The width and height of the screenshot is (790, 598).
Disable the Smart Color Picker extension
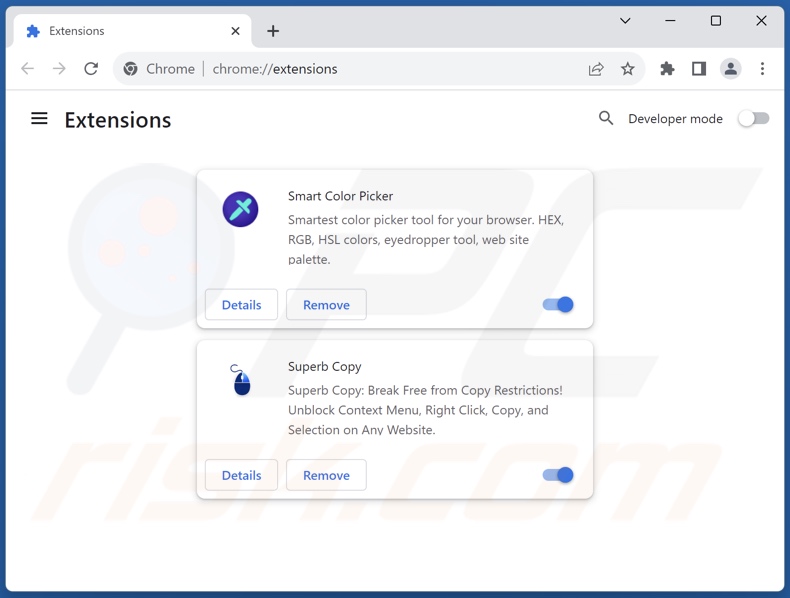coord(558,305)
